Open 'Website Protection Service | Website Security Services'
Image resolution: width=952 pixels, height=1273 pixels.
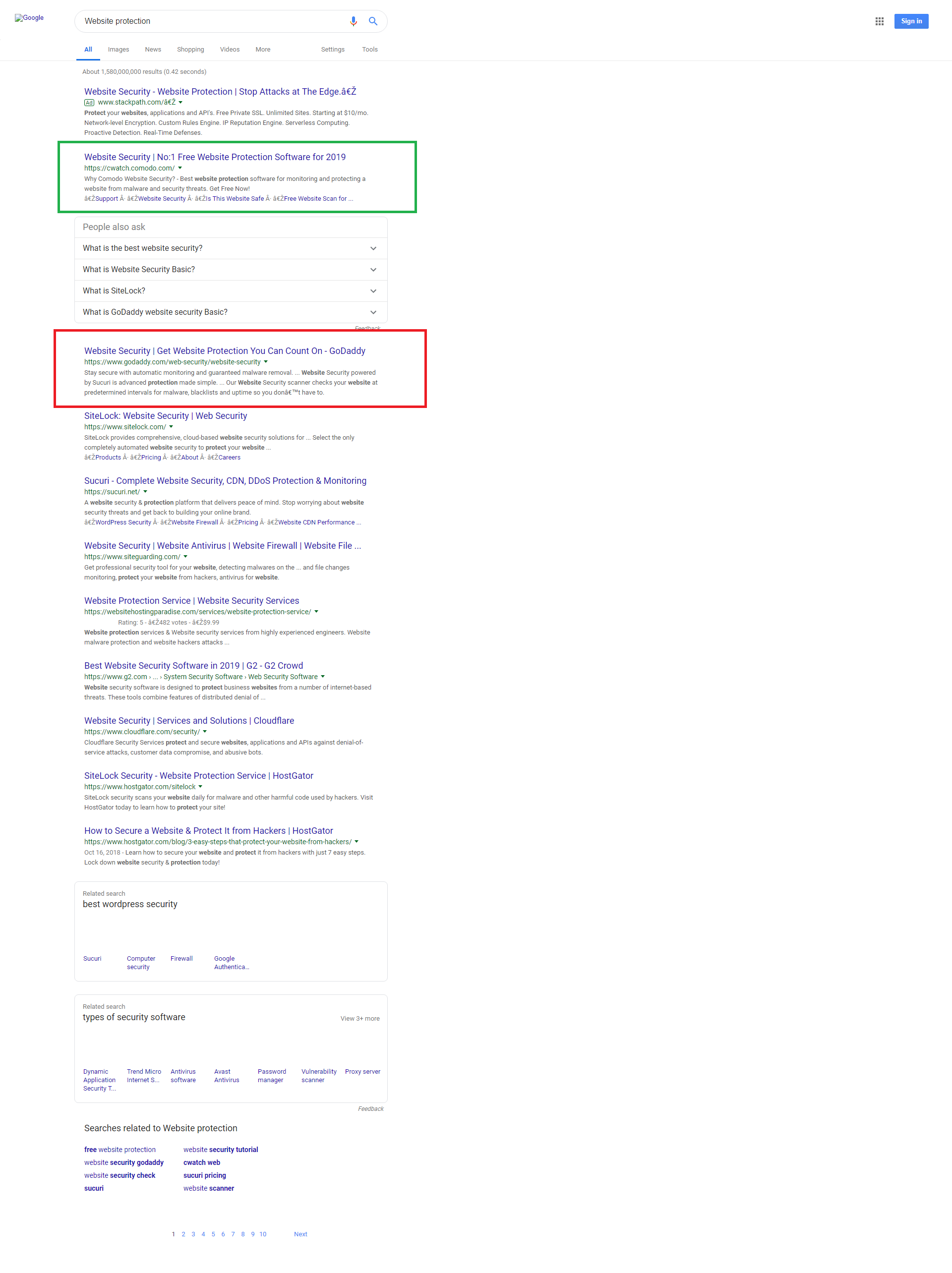(x=192, y=601)
